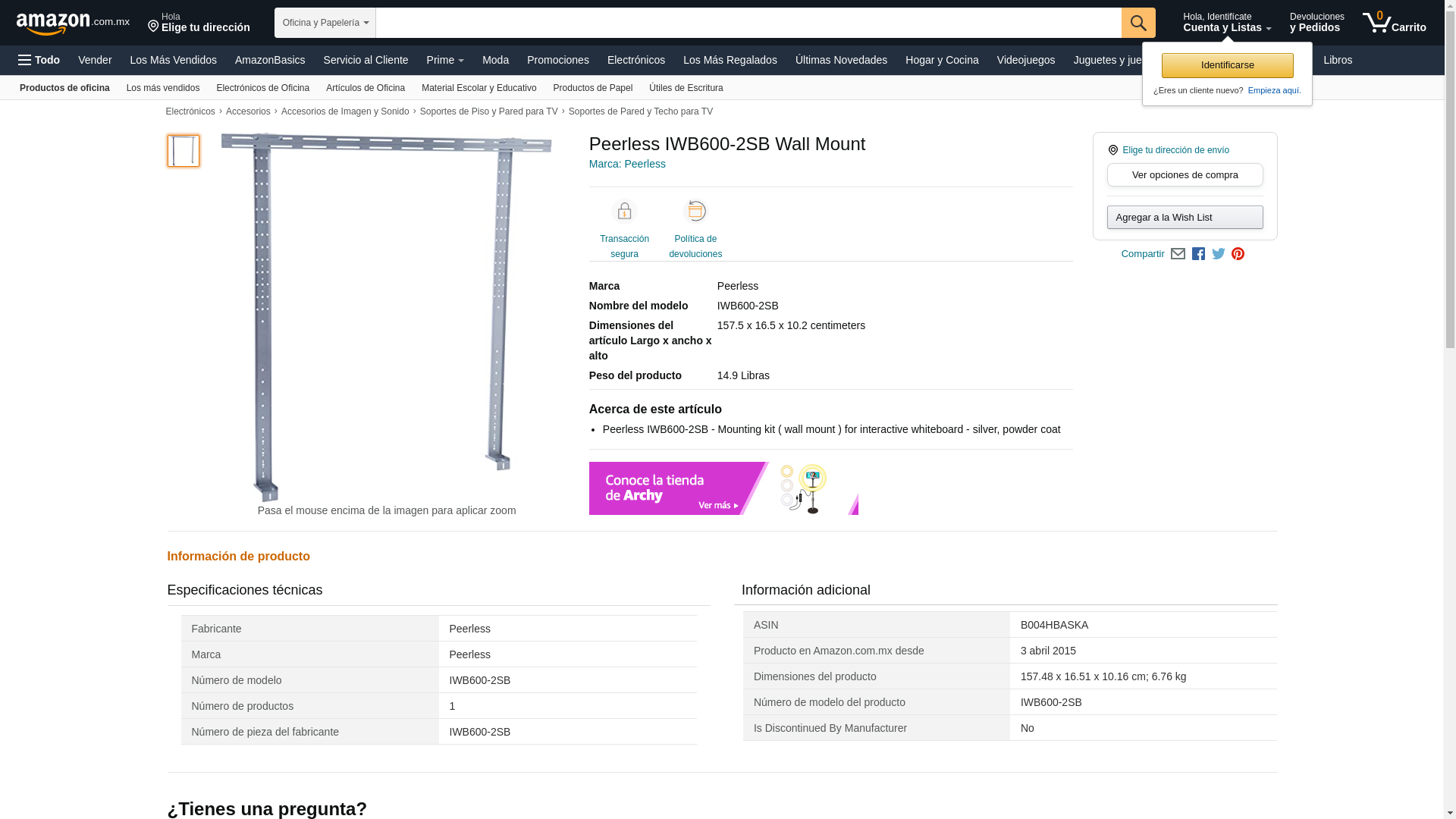Expand the Prime dropdown in navigation
Screen dimensions: 1456x819
[444, 60]
